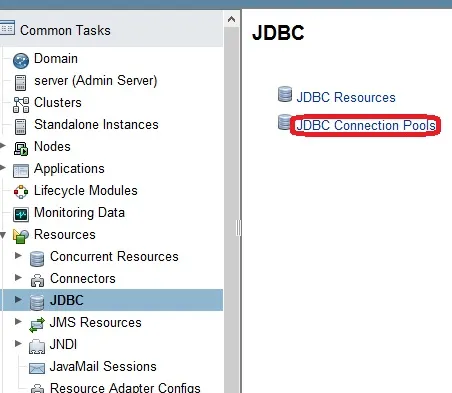452x393 pixels.
Task: Click the database icon beside JDBC Resources link
Action: [x=285, y=94]
